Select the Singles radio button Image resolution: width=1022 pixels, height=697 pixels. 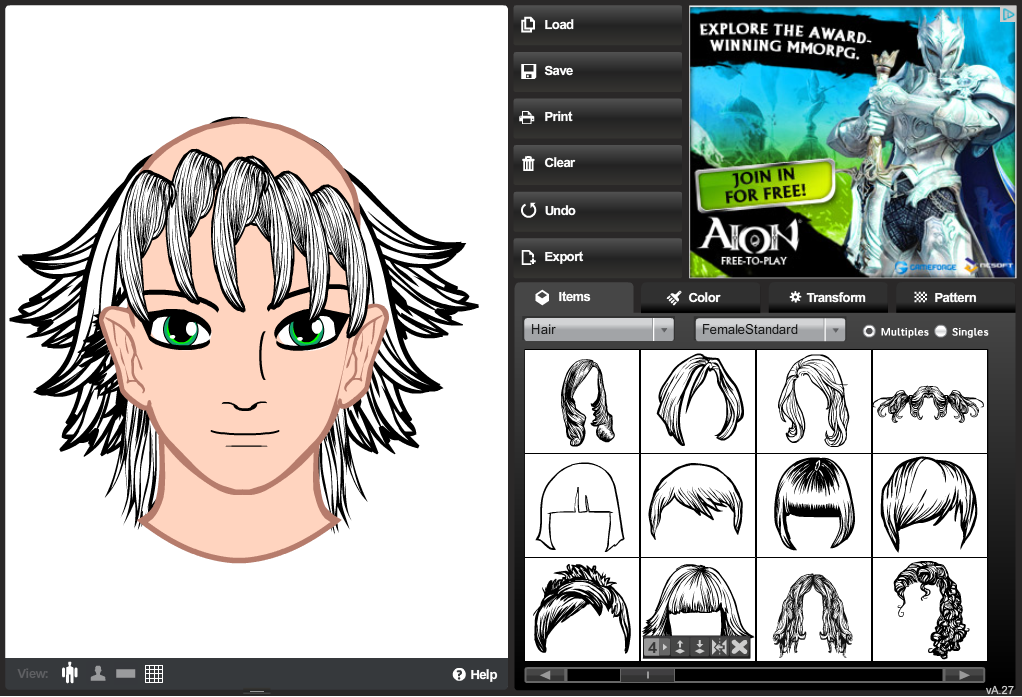click(940, 331)
